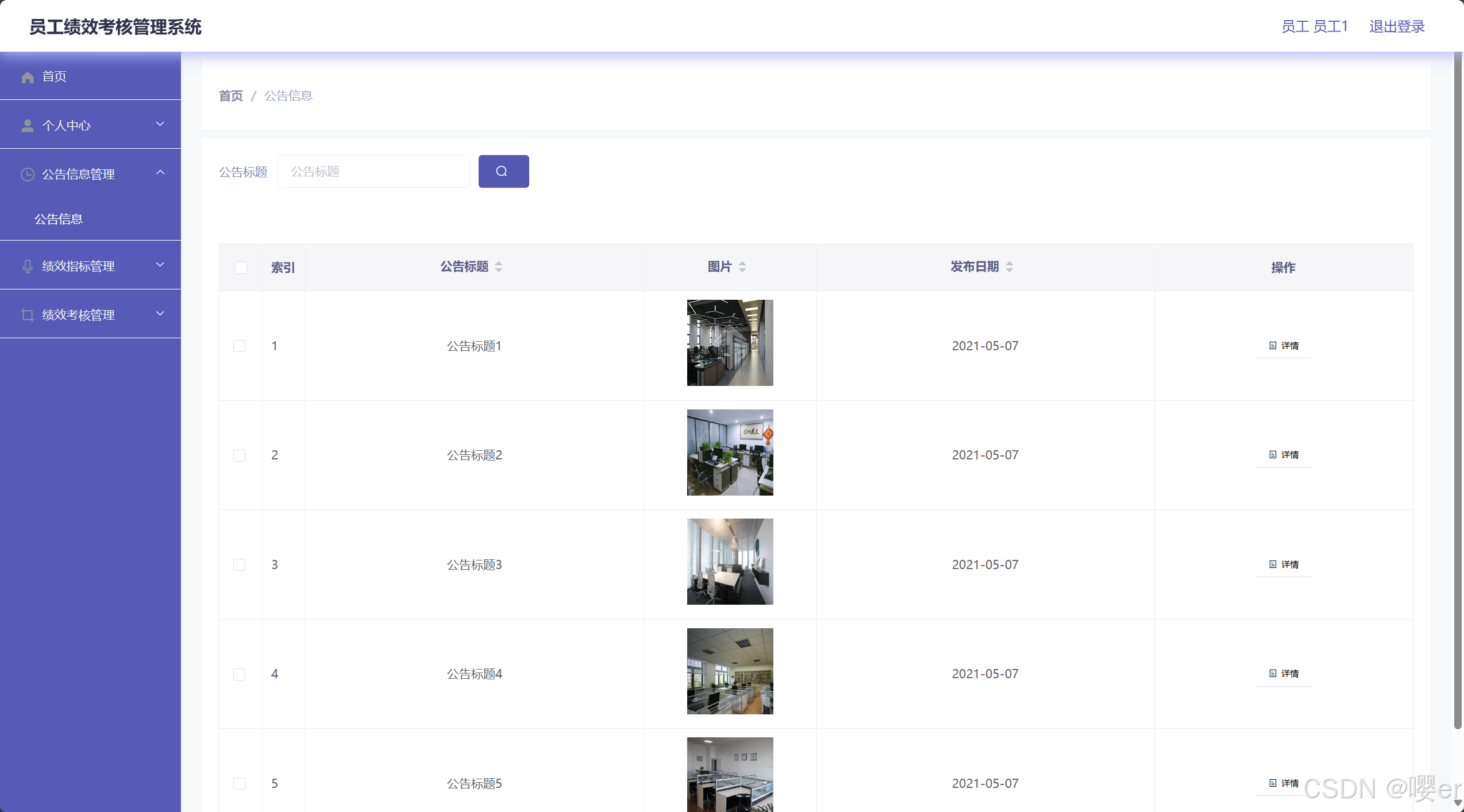
Task: Sort table by 发布日期 column arrows
Action: coord(1010,267)
